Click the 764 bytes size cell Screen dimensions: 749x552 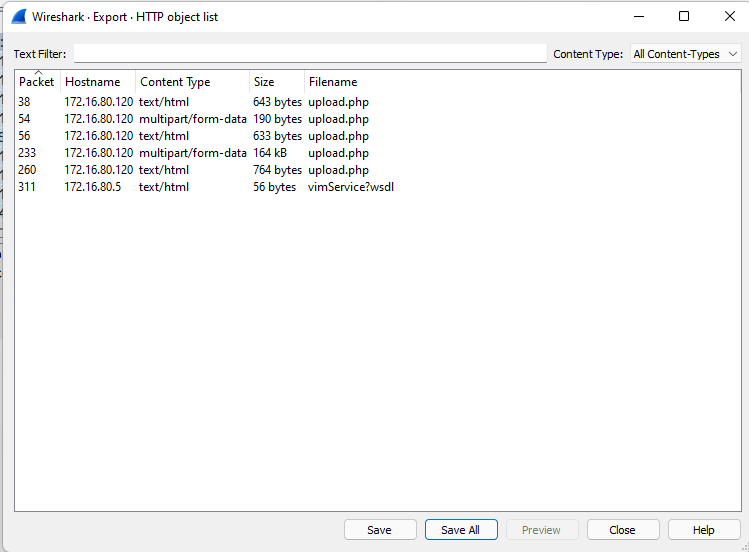(x=277, y=170)
